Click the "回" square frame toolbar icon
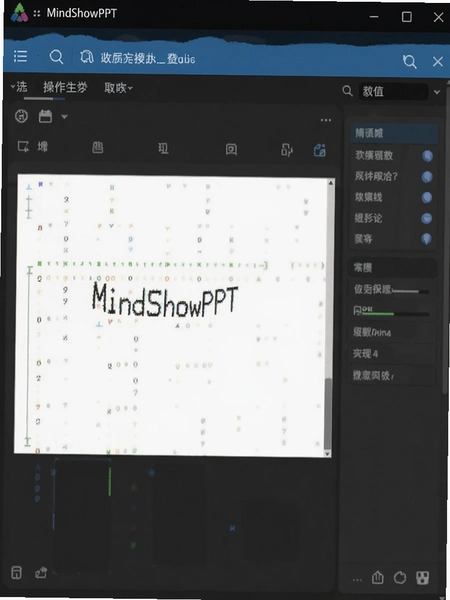 (231, 149)
